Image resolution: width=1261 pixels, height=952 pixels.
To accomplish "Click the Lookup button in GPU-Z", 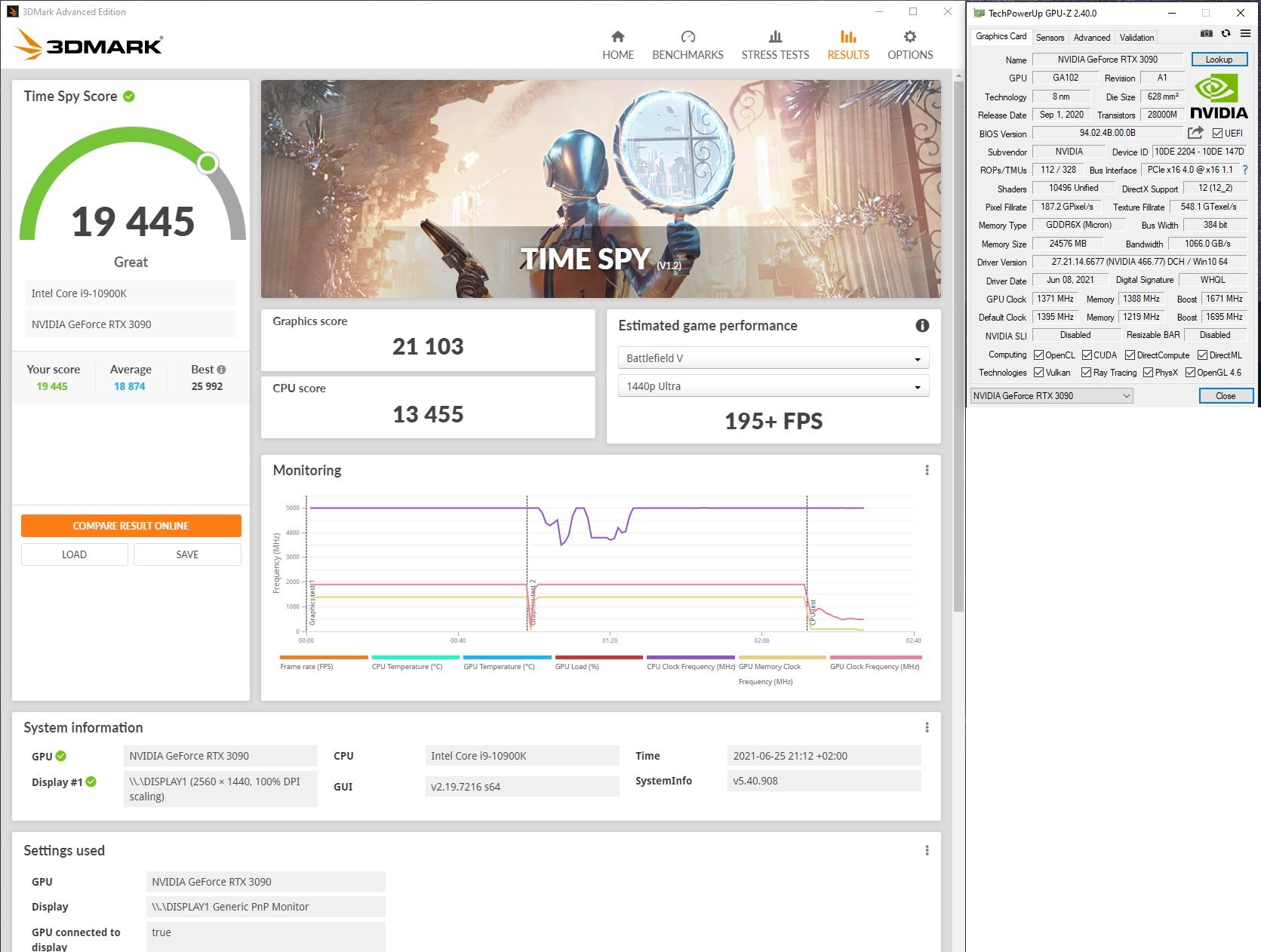I will pyautogui.click(x=1219, y=60).
